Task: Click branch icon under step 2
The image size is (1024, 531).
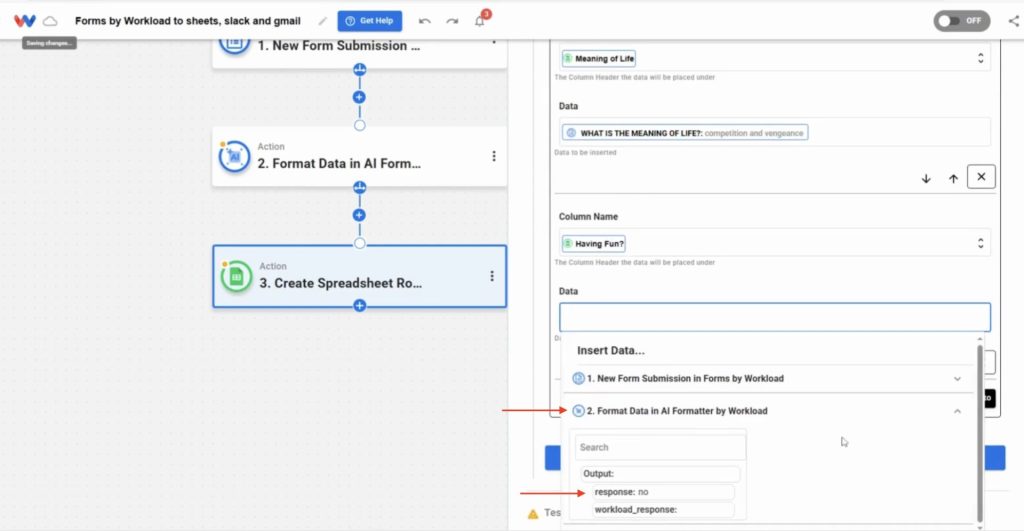Action: [359, 187]
